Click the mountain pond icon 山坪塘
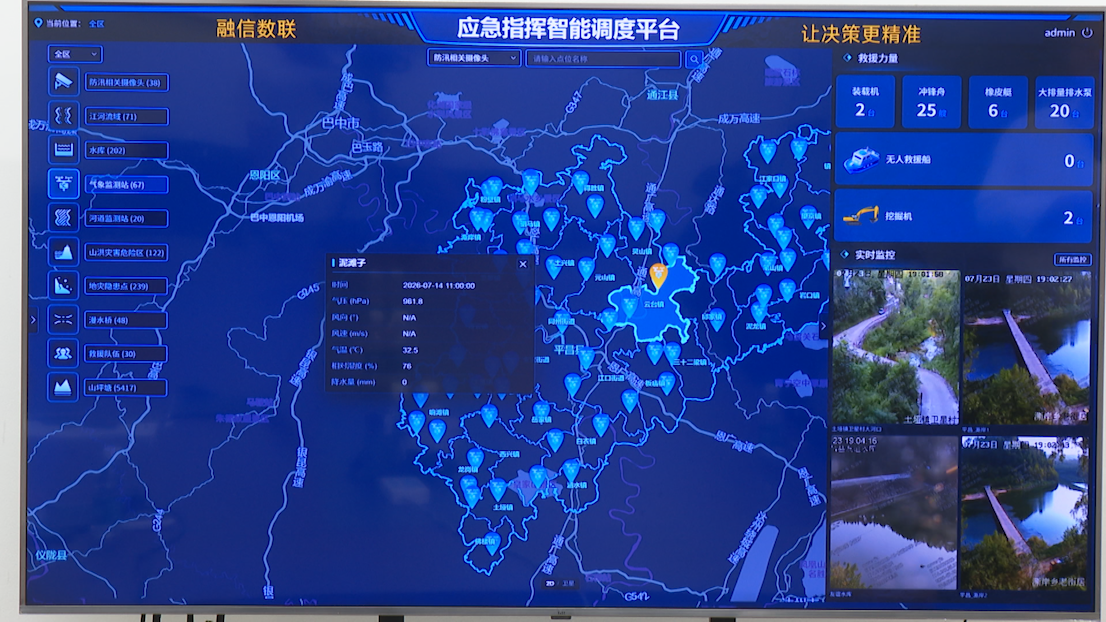1106x622 pixels. [63, 387]
